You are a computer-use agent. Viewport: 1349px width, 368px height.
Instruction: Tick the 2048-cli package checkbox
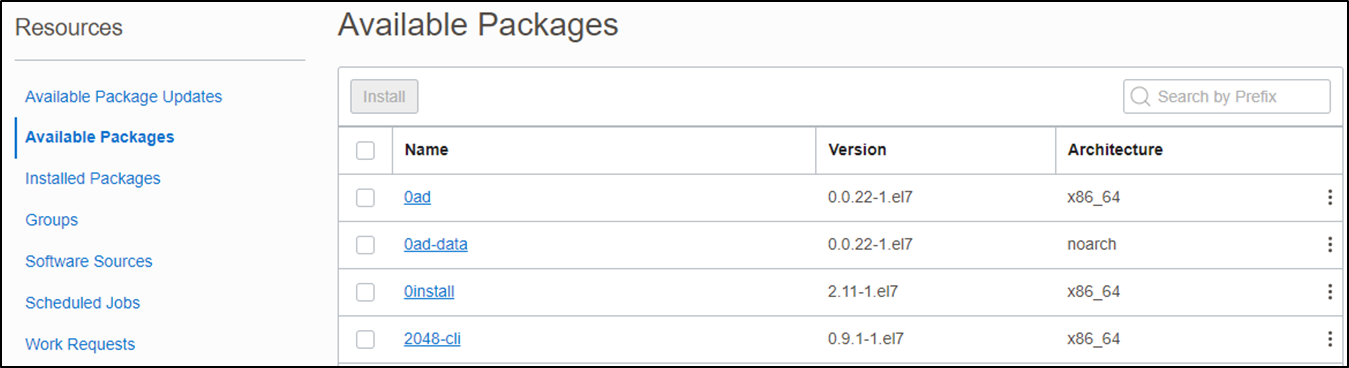(365, 339)
